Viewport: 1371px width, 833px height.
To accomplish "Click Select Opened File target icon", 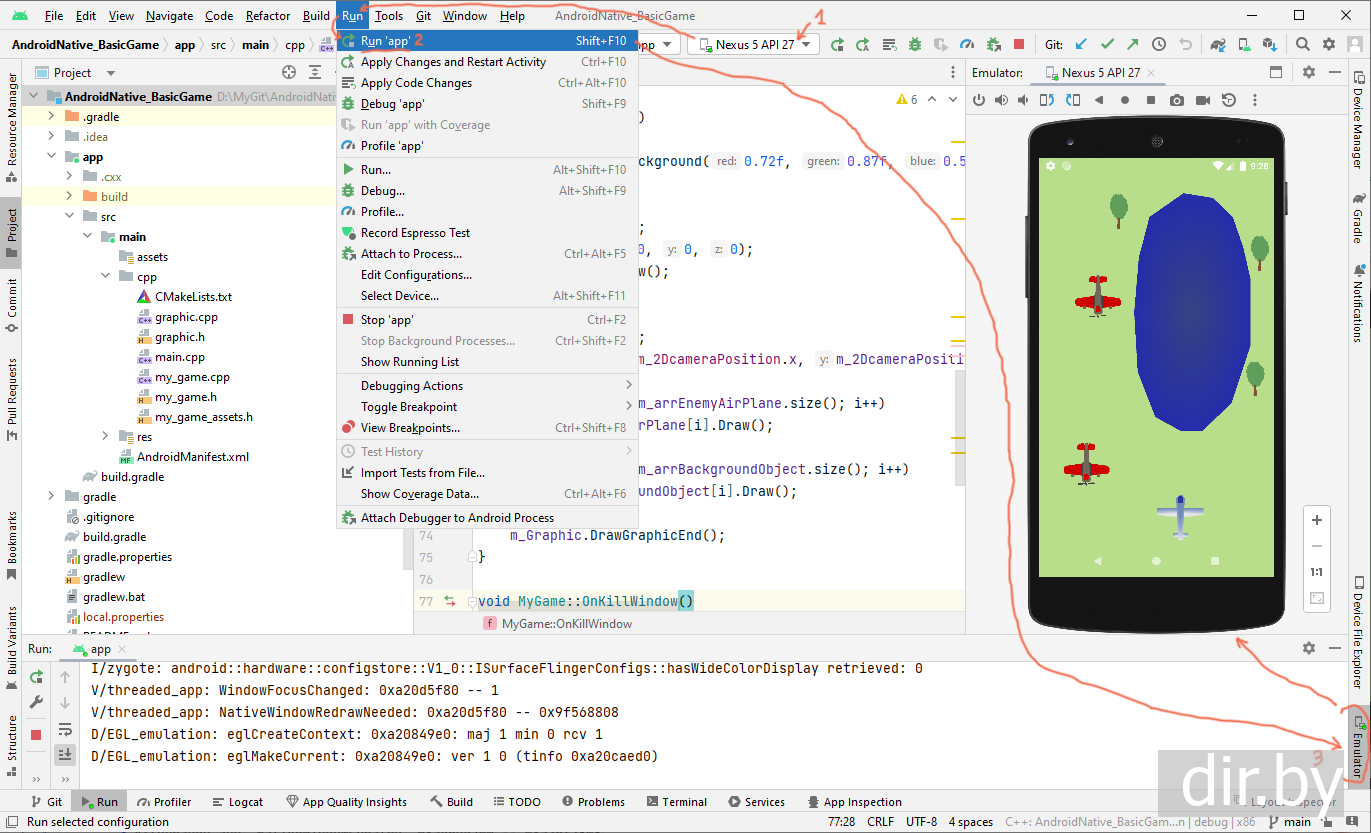I will 288,73.
